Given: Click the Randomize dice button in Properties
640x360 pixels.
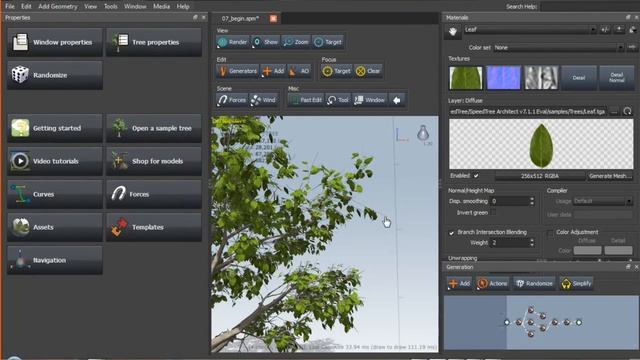Looking at the screenshot, I should pos(55,75).
